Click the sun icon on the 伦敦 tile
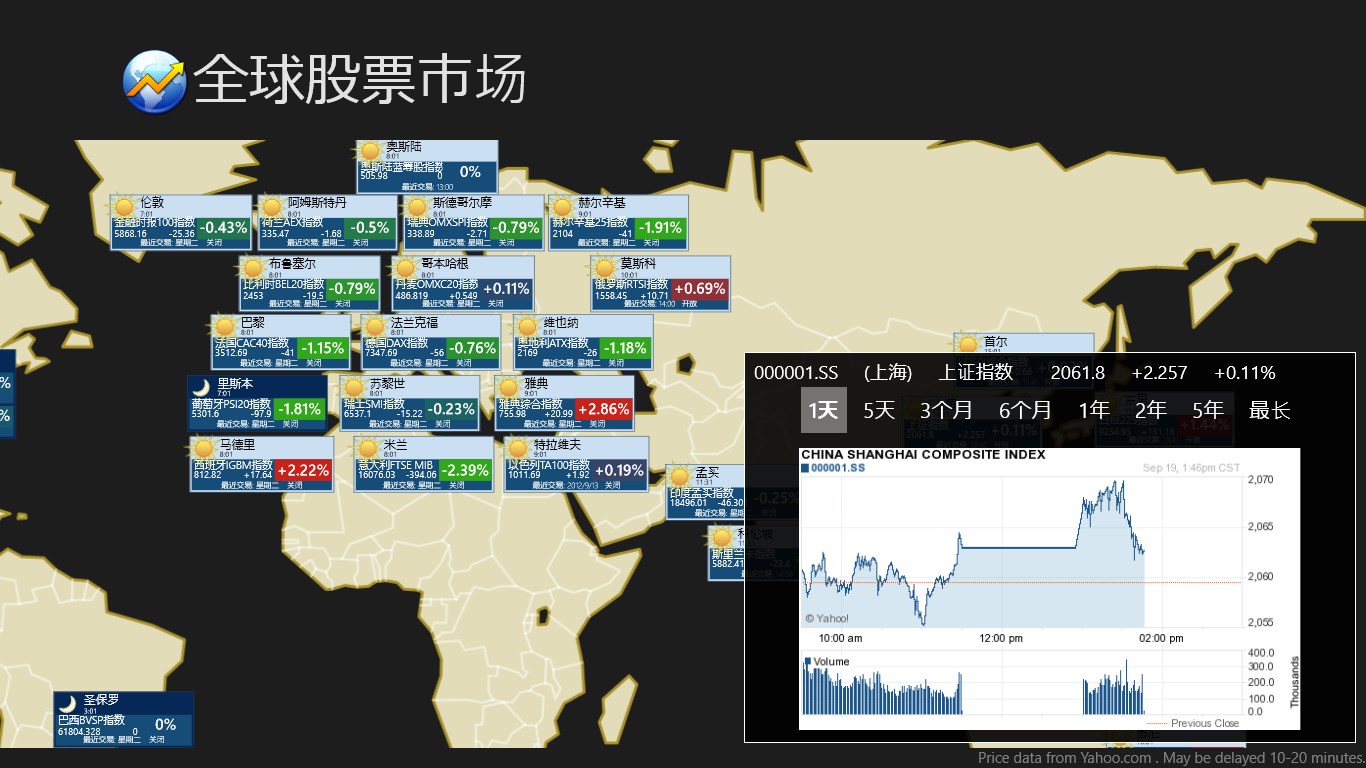This screenshot has height=768, width=1366. [x=126, y=206]
